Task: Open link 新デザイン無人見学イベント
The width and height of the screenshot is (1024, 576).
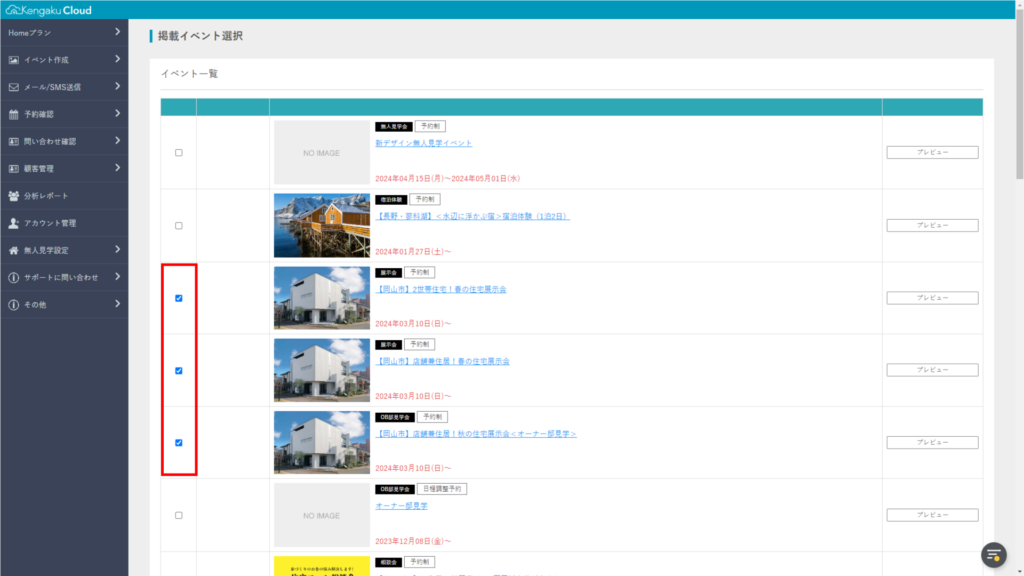Action: tap(423, 143)
